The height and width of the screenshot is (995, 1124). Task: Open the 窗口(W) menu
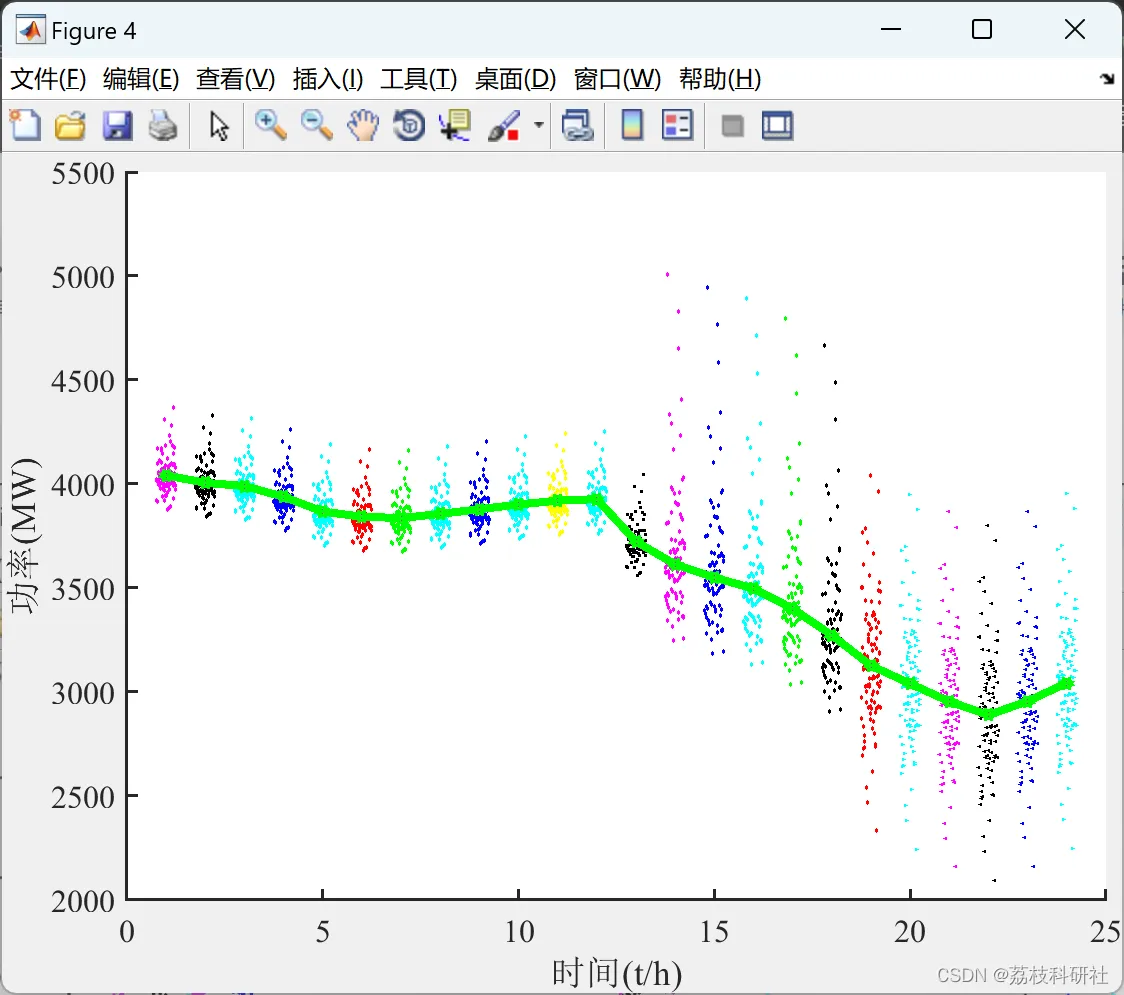coord(617,79)
